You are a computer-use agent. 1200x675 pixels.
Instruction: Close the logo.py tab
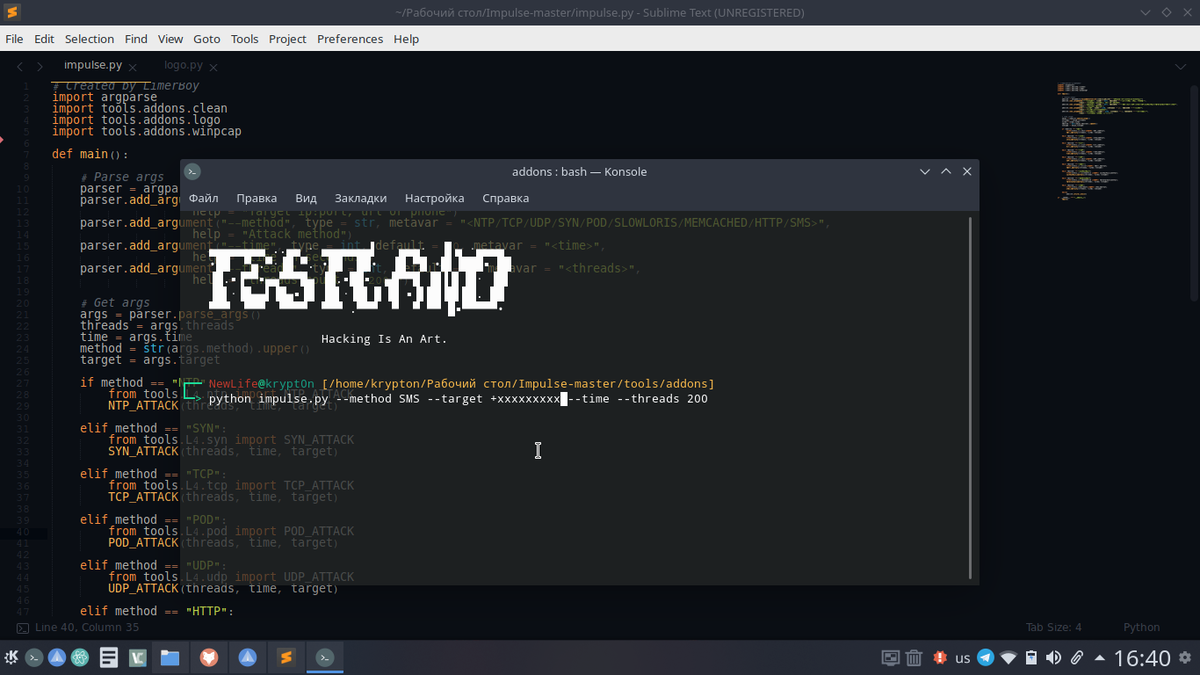point(213,68)
